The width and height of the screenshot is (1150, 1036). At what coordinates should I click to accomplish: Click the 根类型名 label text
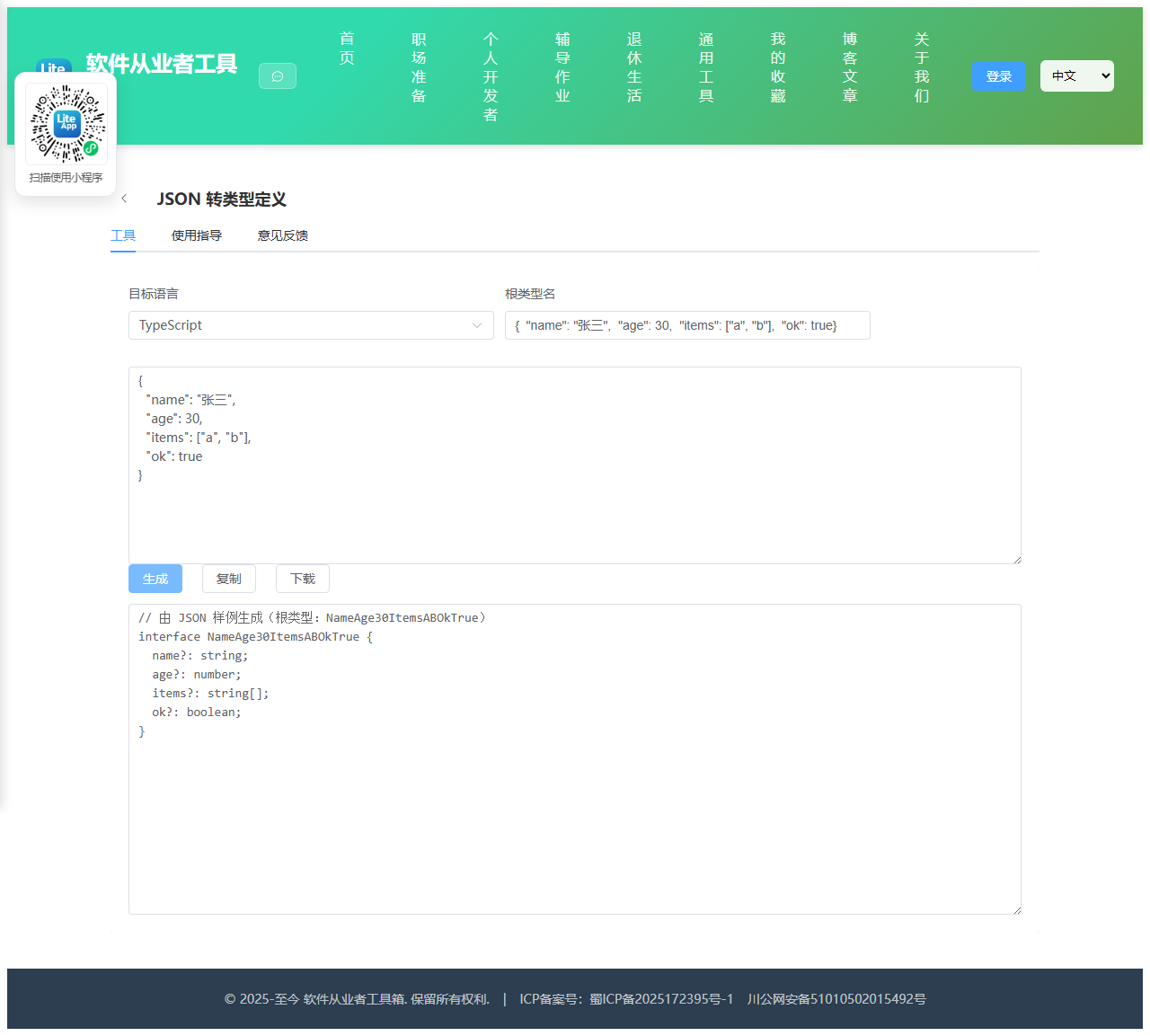tap(530, 294)
